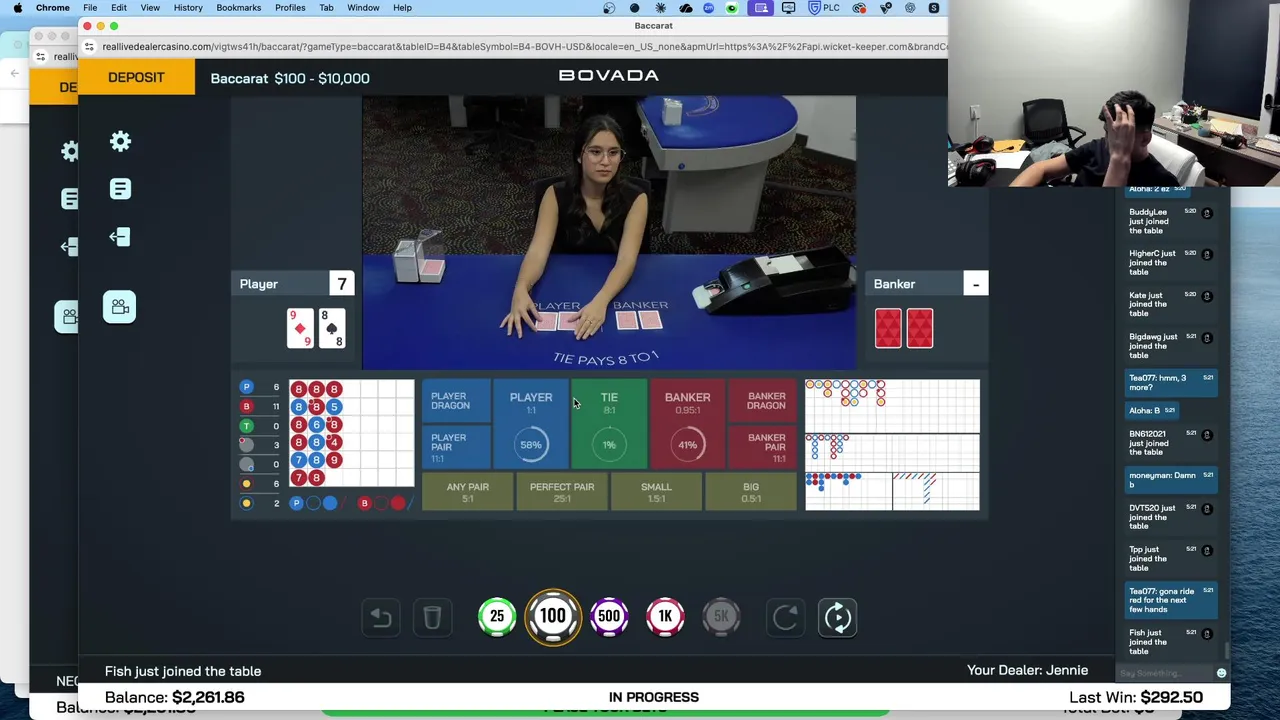Bet on SMALL 1.5:1
The image size is (1280, 720).
[656, 491]
